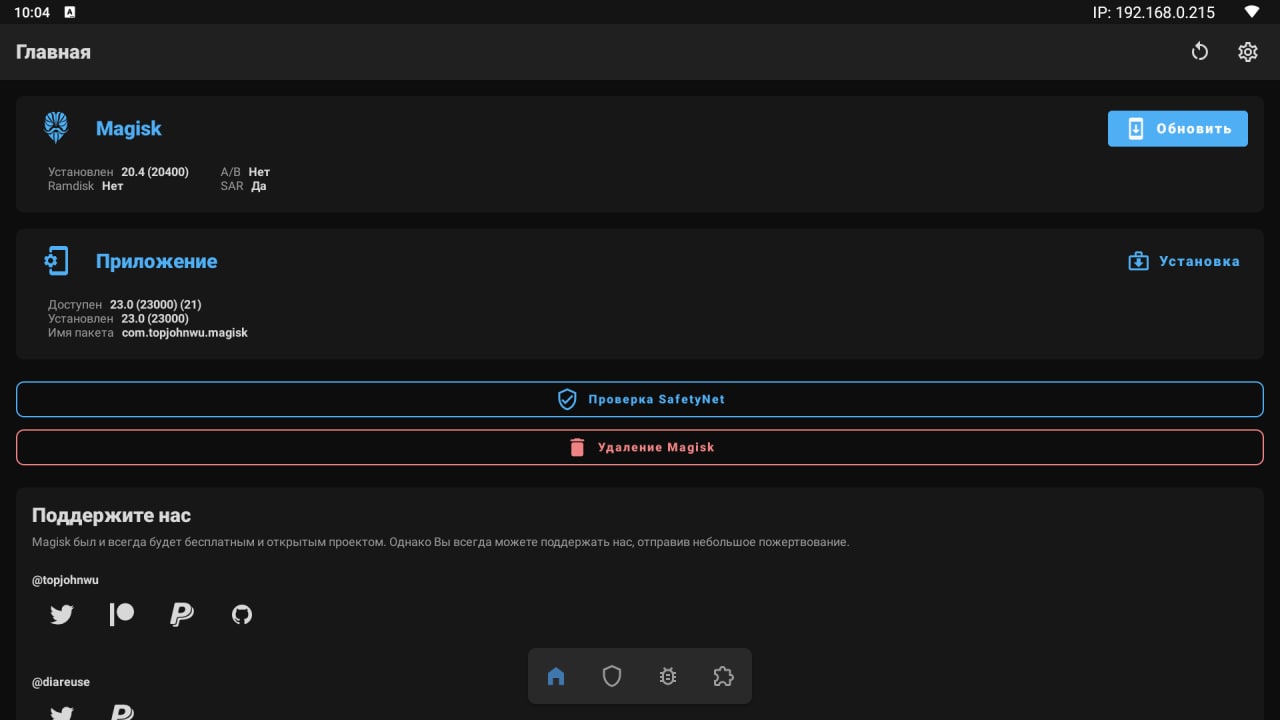The image size is (1280, 720).
Task: Click the Приложение app icon
Action: (56, 261)
